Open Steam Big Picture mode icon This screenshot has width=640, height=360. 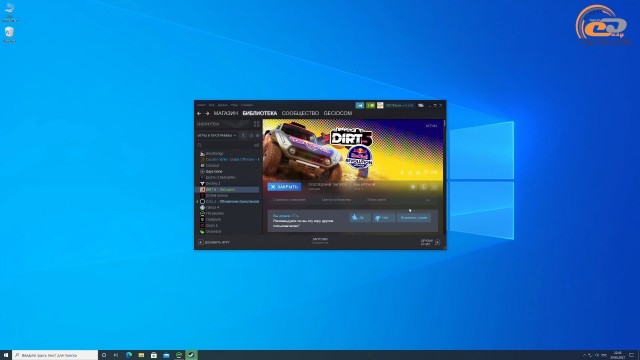click(420, 105)
